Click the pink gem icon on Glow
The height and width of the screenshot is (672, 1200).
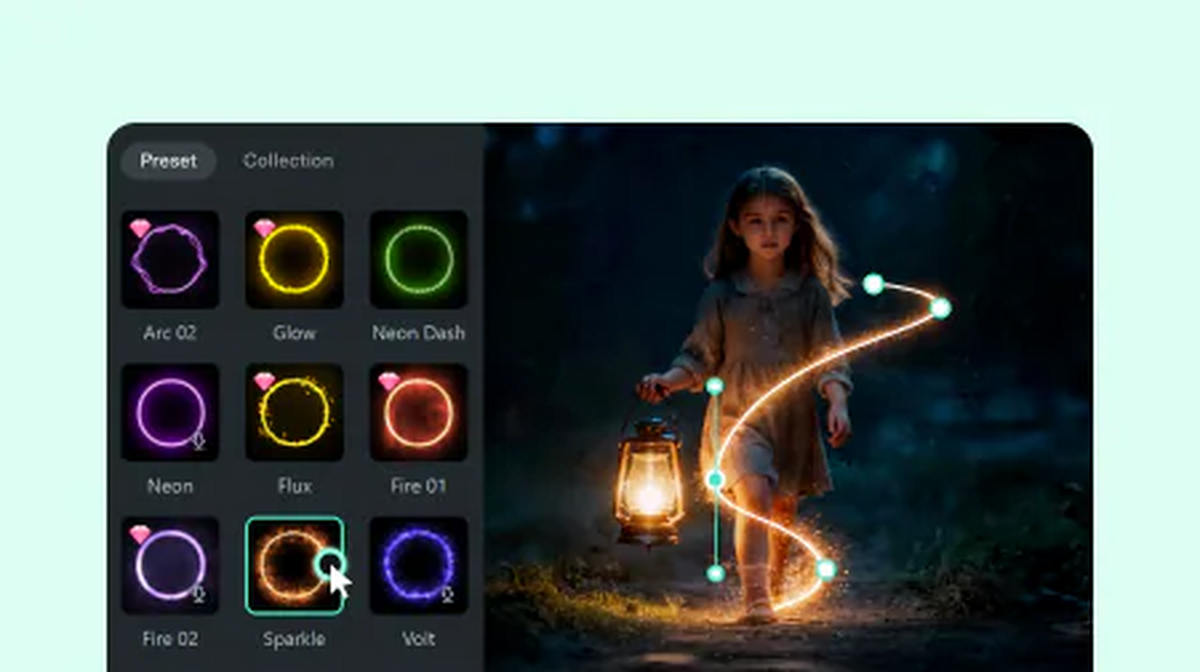264,228
